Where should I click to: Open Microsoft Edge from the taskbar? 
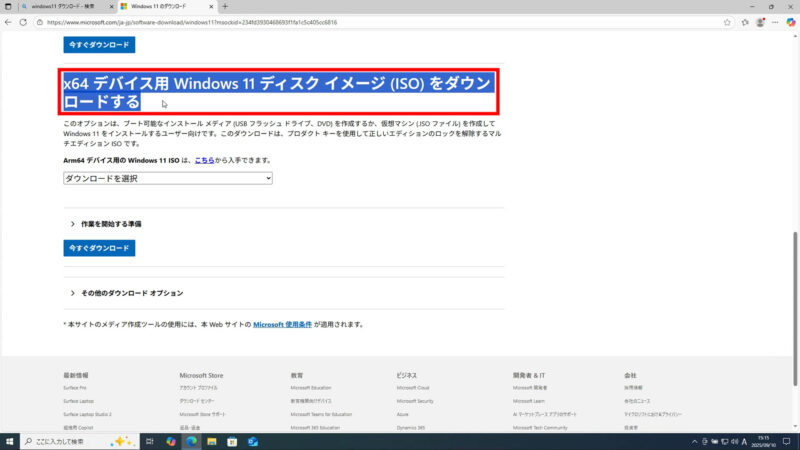(191, 441)
